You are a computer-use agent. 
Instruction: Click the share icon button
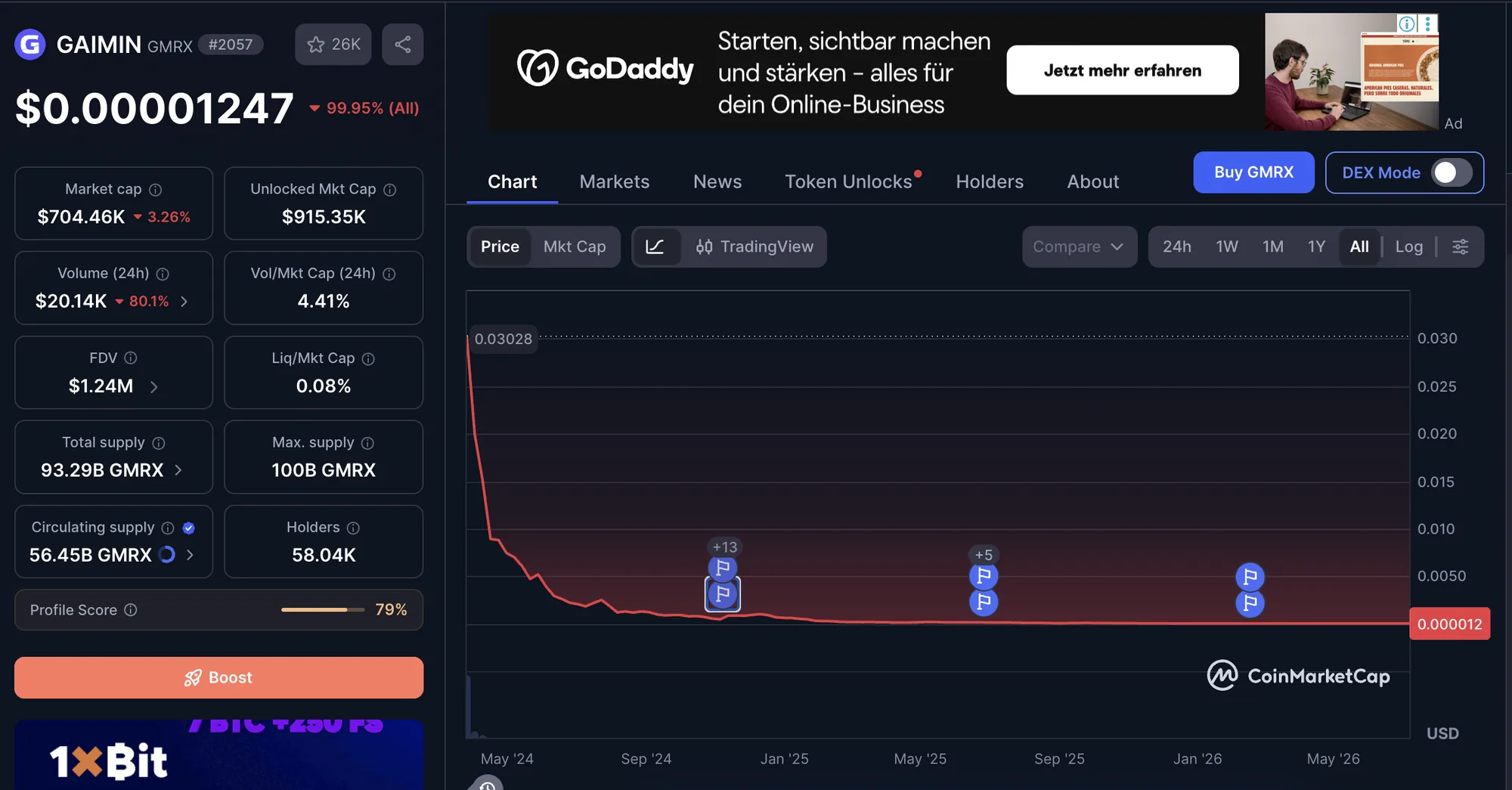click(x=403, y=45)
